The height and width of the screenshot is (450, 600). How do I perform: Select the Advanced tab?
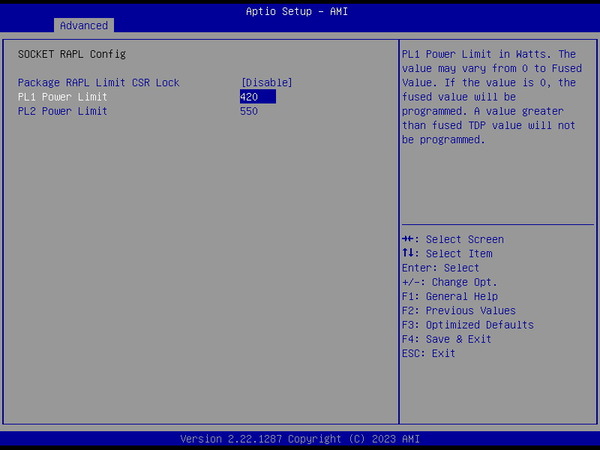[83, 25]
